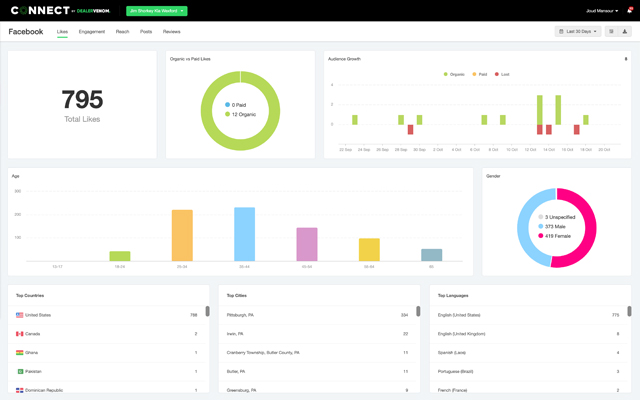Click the Top Cities list scrollbar
This screenshot has width=640, height=400.
click(x=418, y=311)
